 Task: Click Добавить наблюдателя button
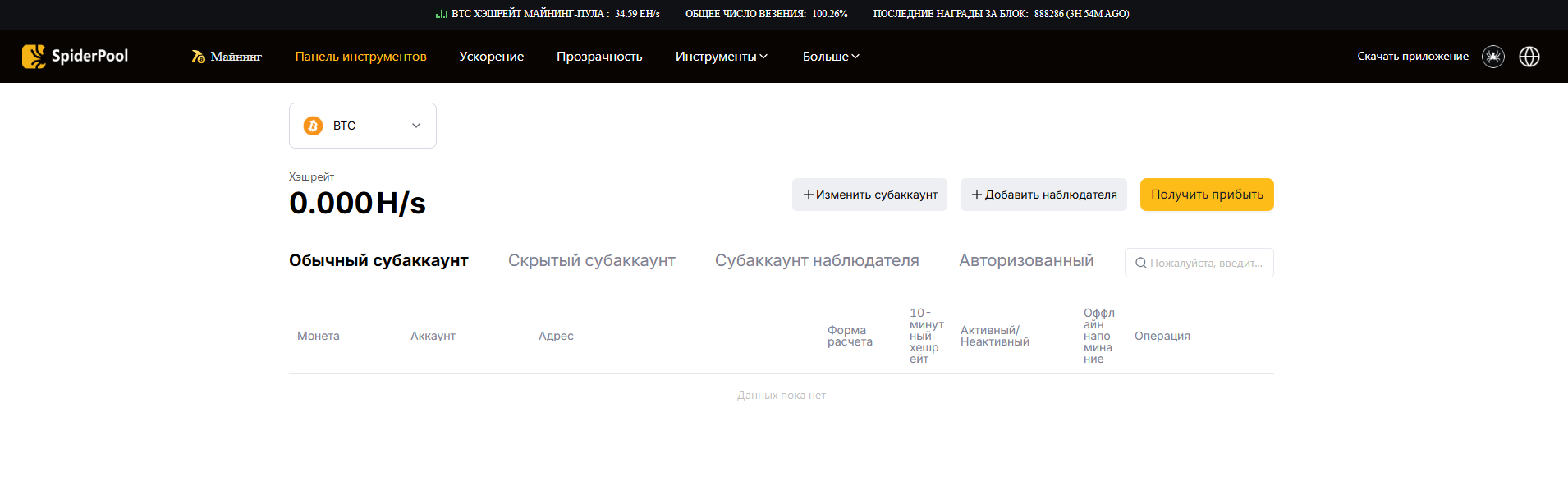pyautogui.click(x=1043, y=195)
